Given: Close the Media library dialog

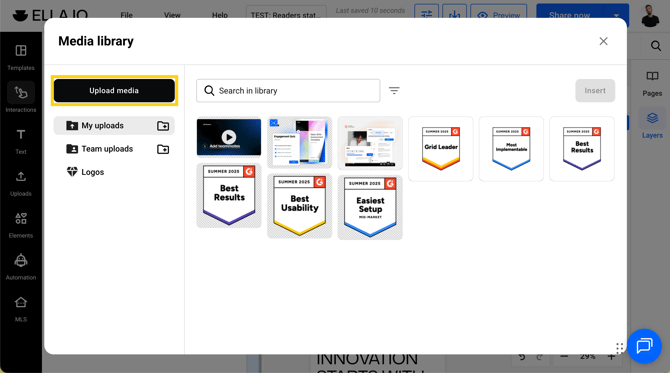Looking at the screenshot, I should (603, 41).
